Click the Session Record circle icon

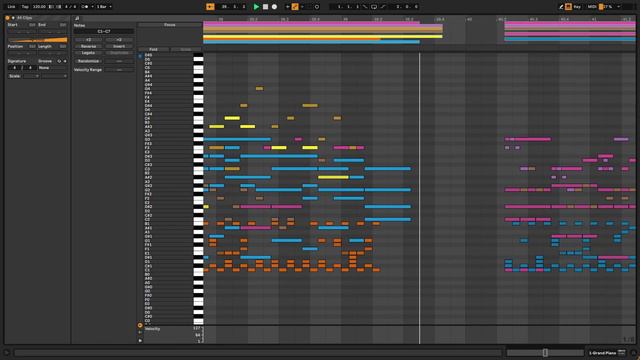(x=317, y=7)
